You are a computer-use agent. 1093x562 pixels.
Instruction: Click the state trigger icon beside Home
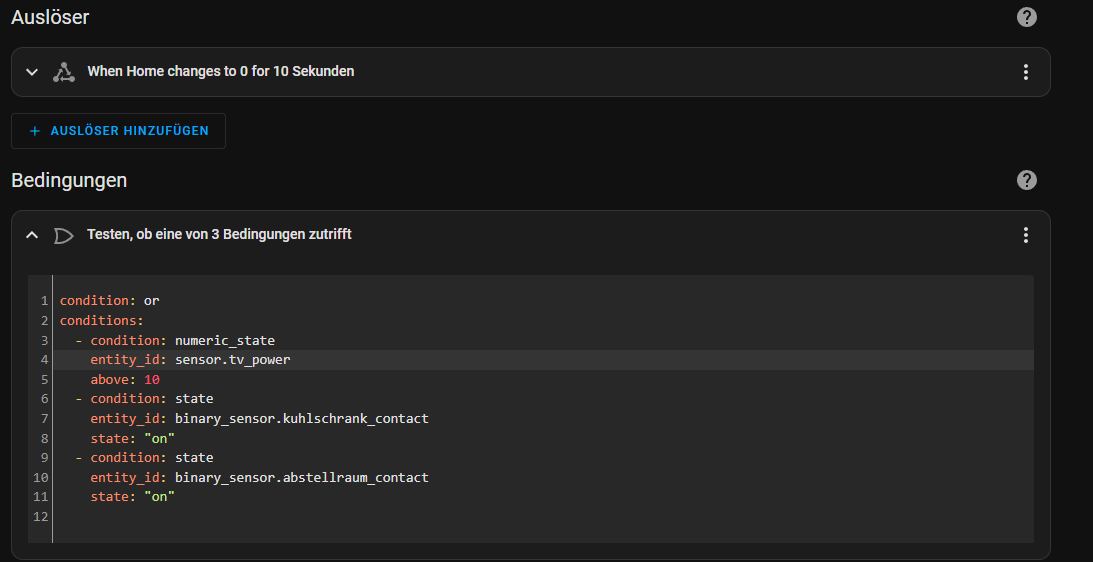[x=64, y=72]
